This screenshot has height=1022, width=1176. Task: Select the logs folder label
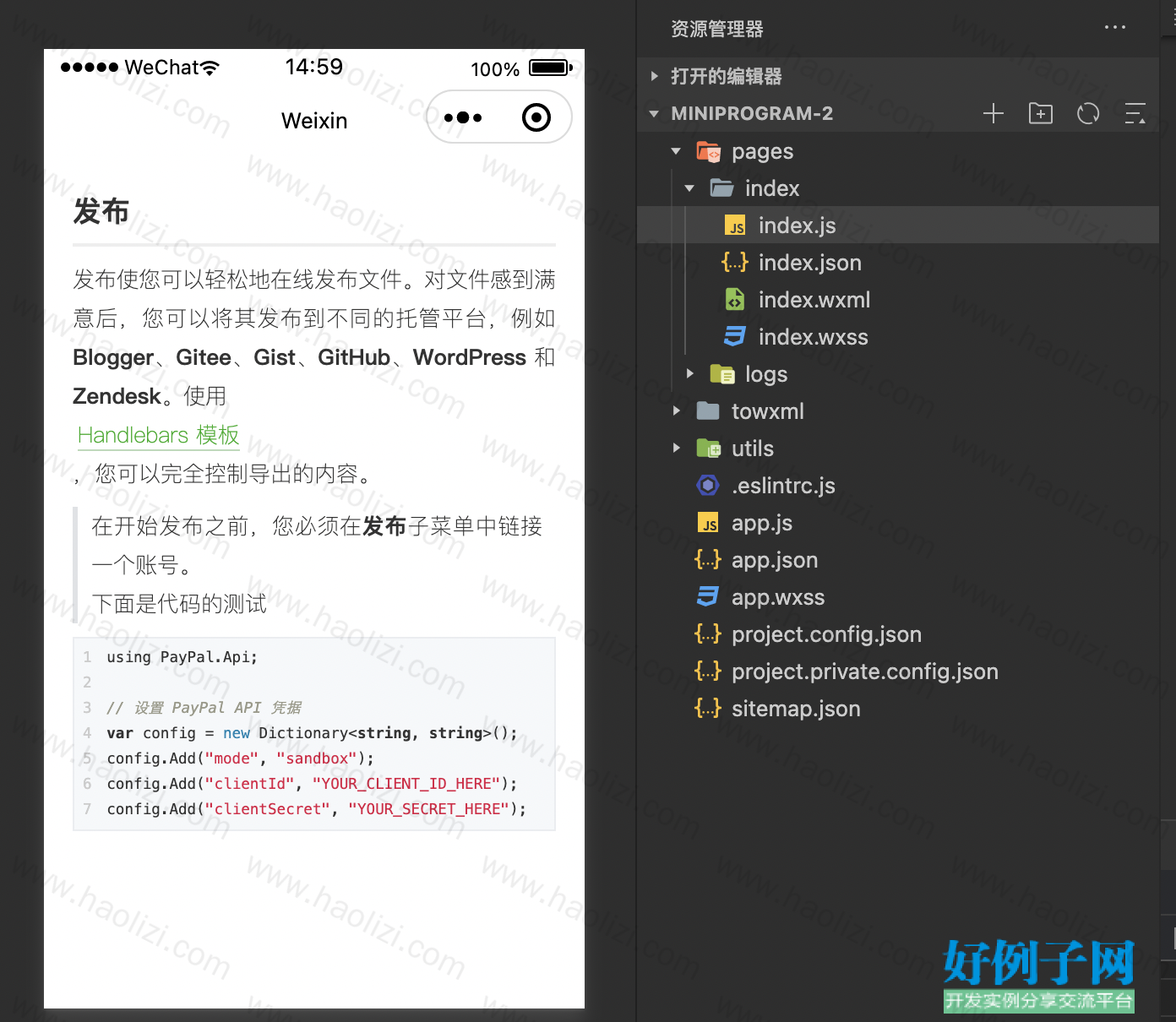coord(766,374)
